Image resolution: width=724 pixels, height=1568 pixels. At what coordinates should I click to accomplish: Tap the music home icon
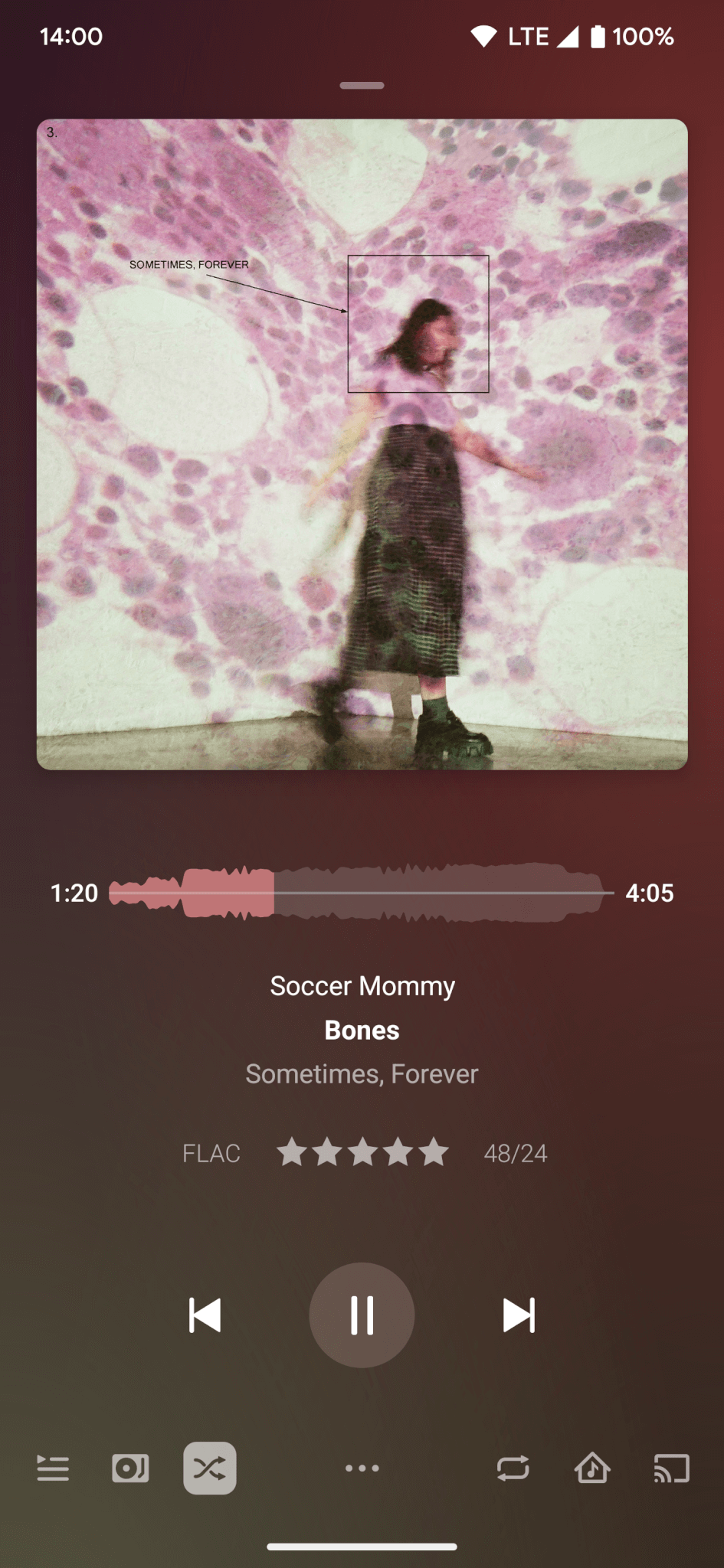coord(592,1468)
